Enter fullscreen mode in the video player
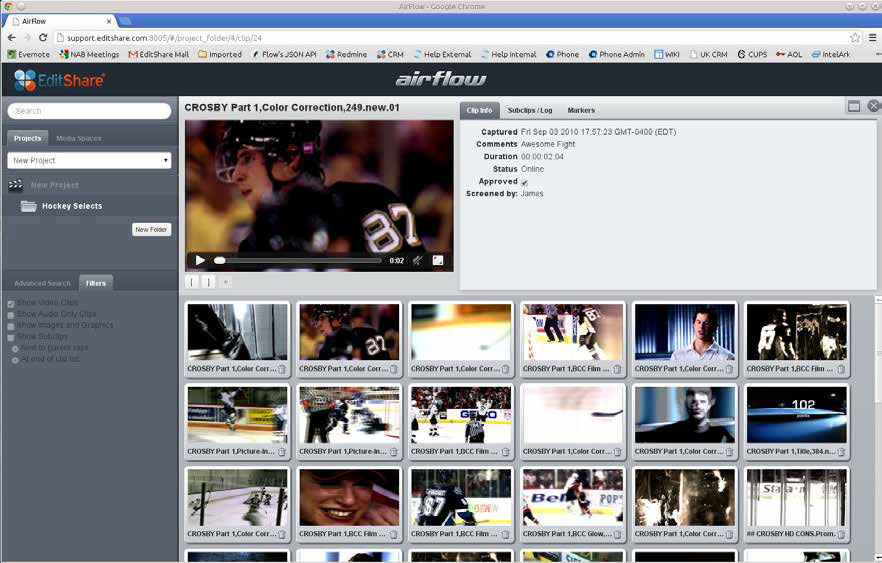Screen dimensions: 882x563 (x=438, y=260)
